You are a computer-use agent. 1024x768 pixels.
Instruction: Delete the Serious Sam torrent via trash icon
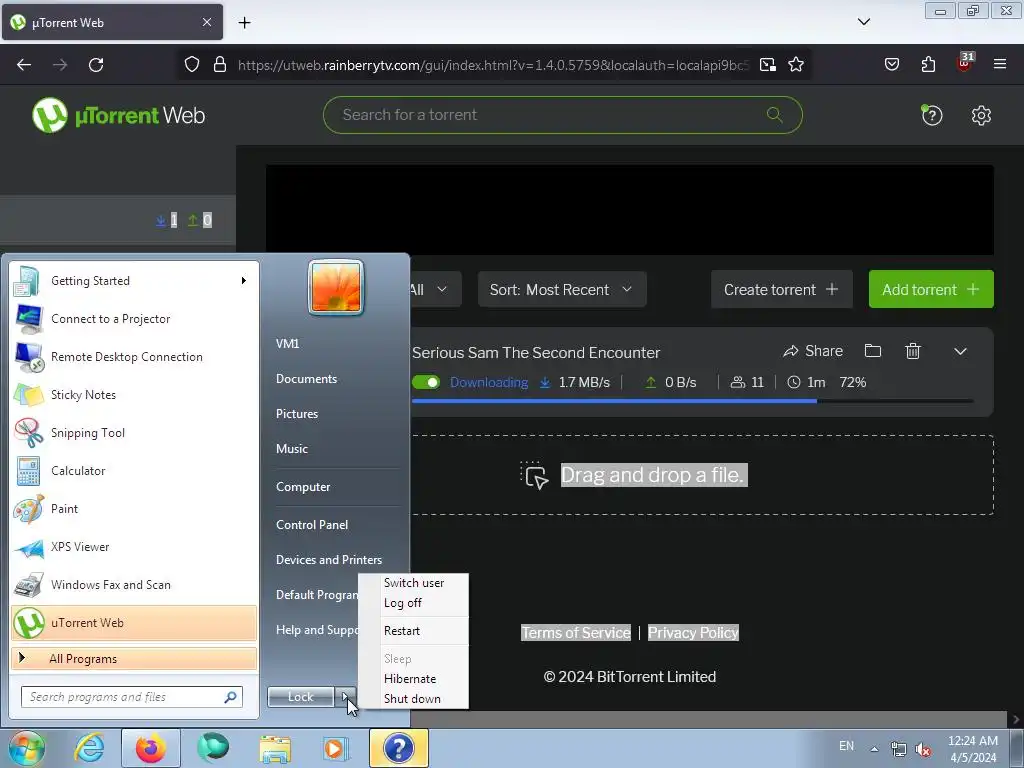pos(913,351)
